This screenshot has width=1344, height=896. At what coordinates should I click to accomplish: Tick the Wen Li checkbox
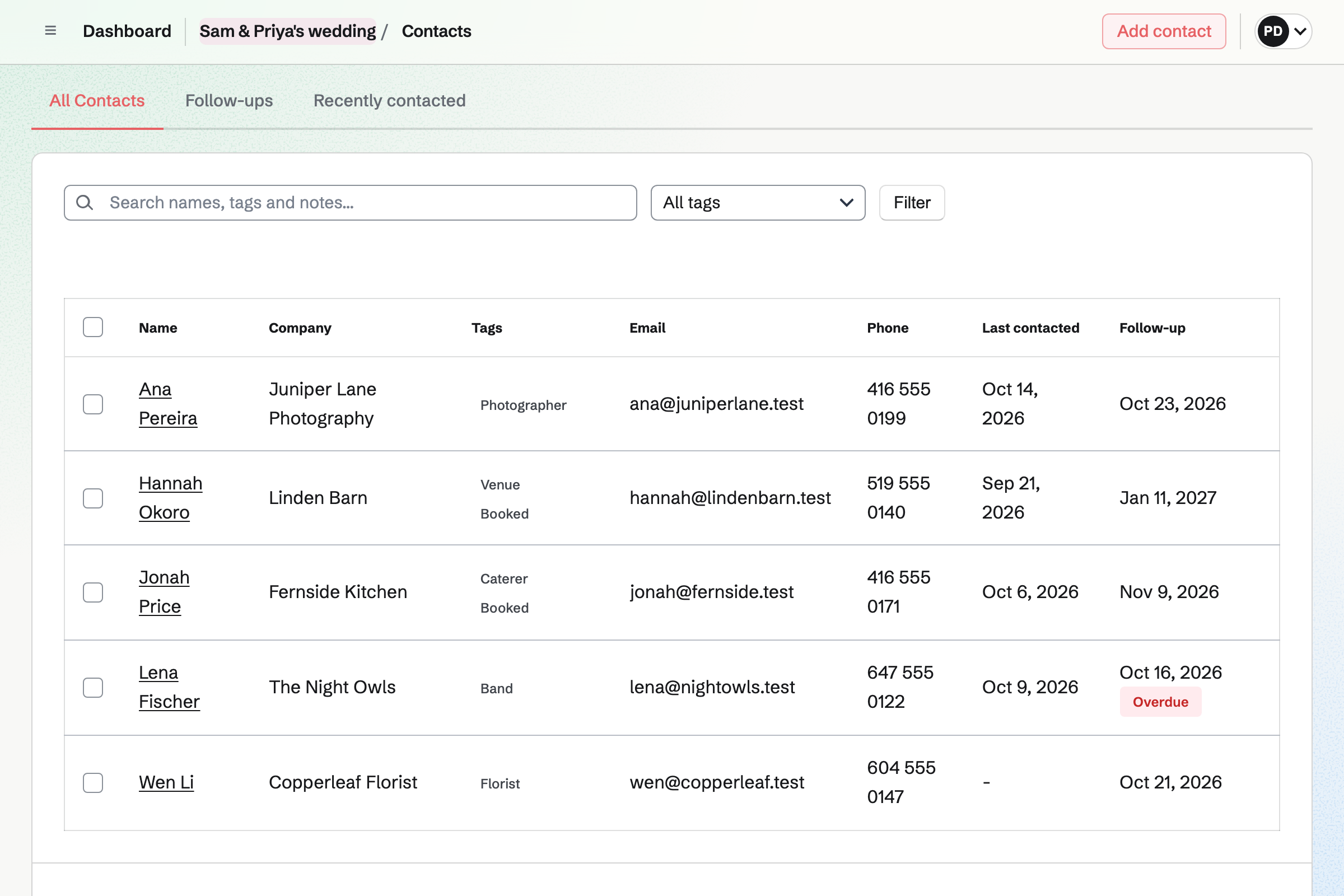tap(93, 783)
